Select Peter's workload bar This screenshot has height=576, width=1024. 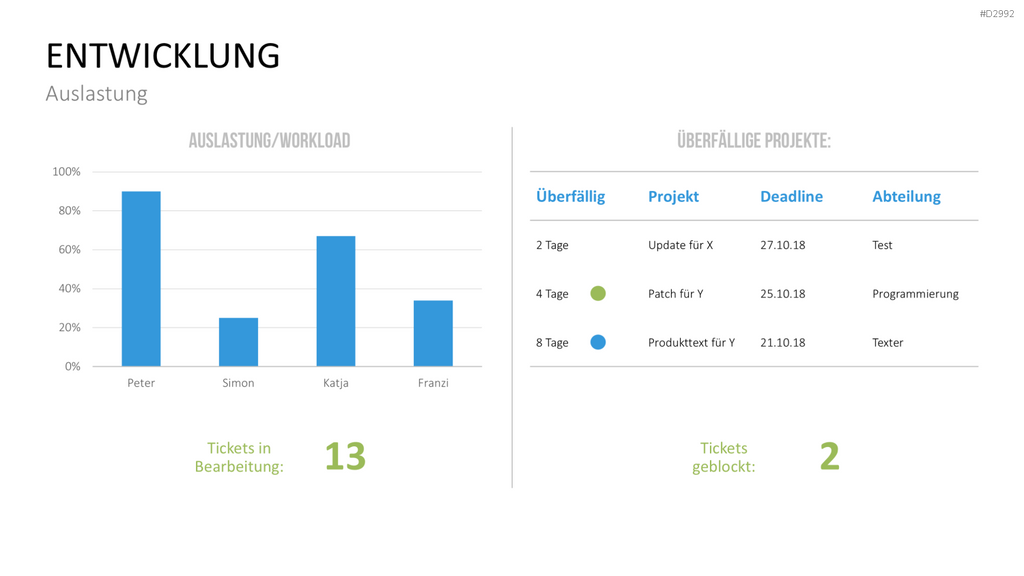(141, 279)
